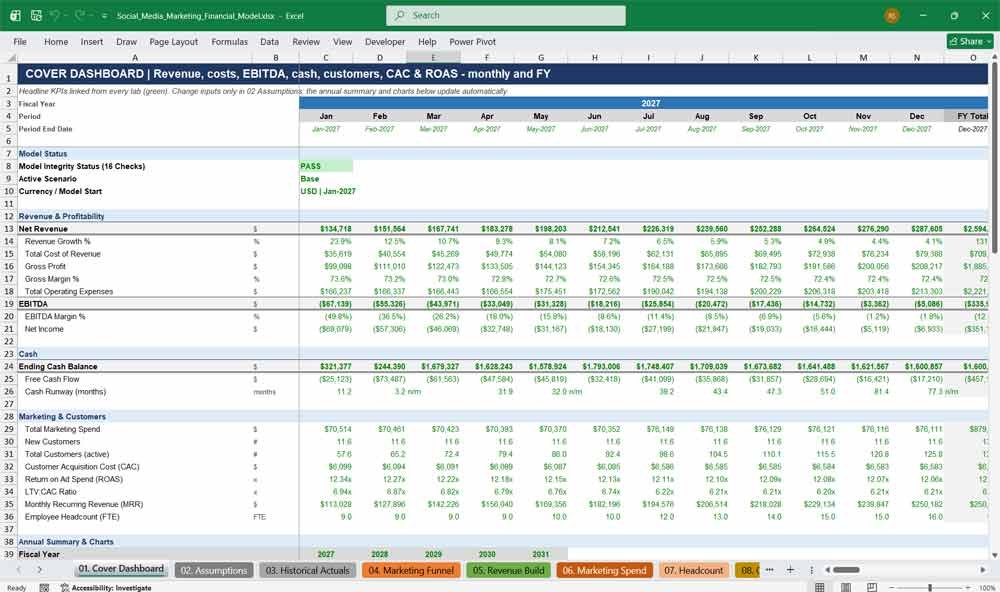Click horizontal scrollbar right arrow
The height and width of the screenshot is (592, 1000).
point(982,570)
